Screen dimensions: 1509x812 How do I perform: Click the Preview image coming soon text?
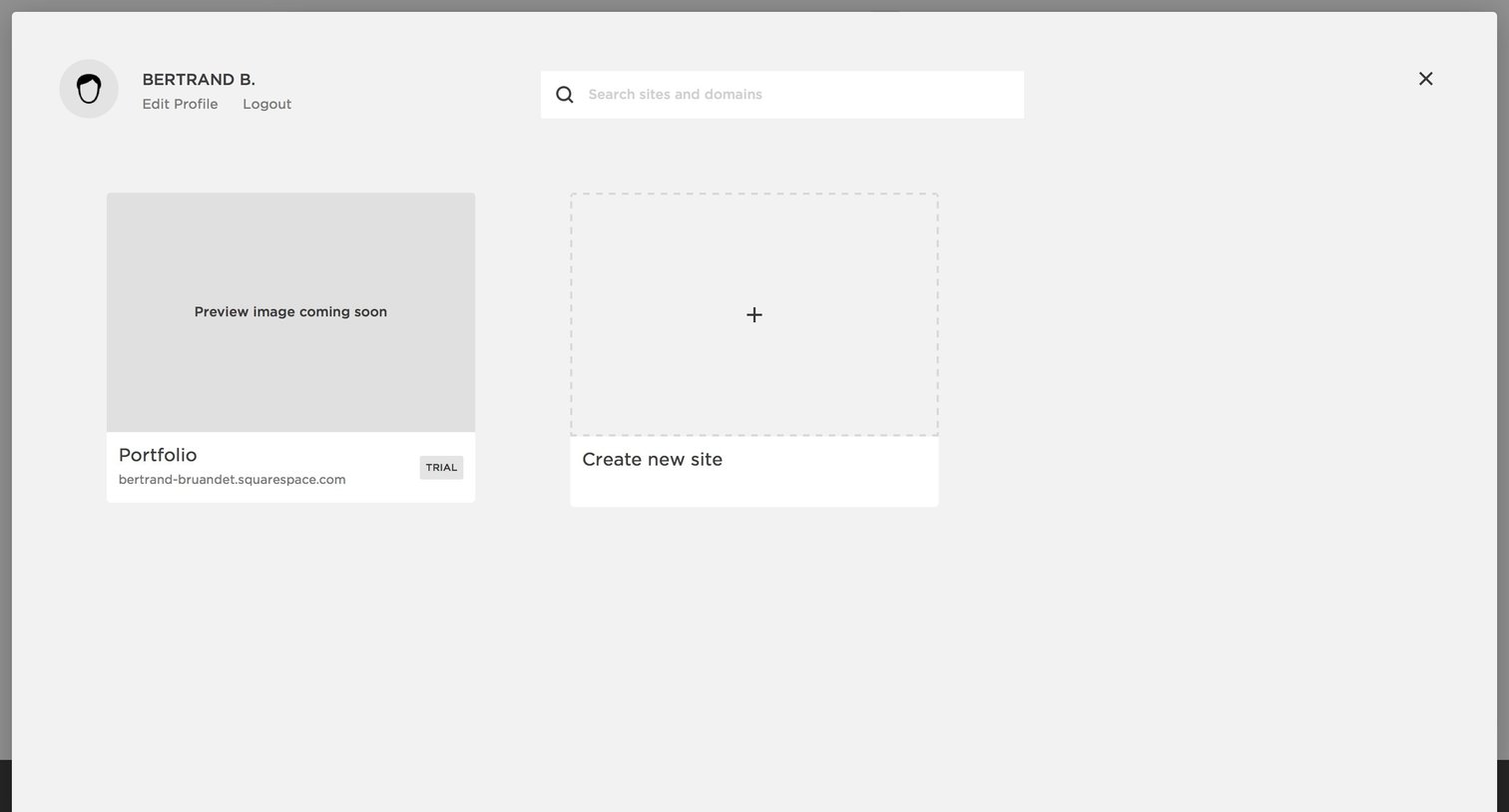290,312
